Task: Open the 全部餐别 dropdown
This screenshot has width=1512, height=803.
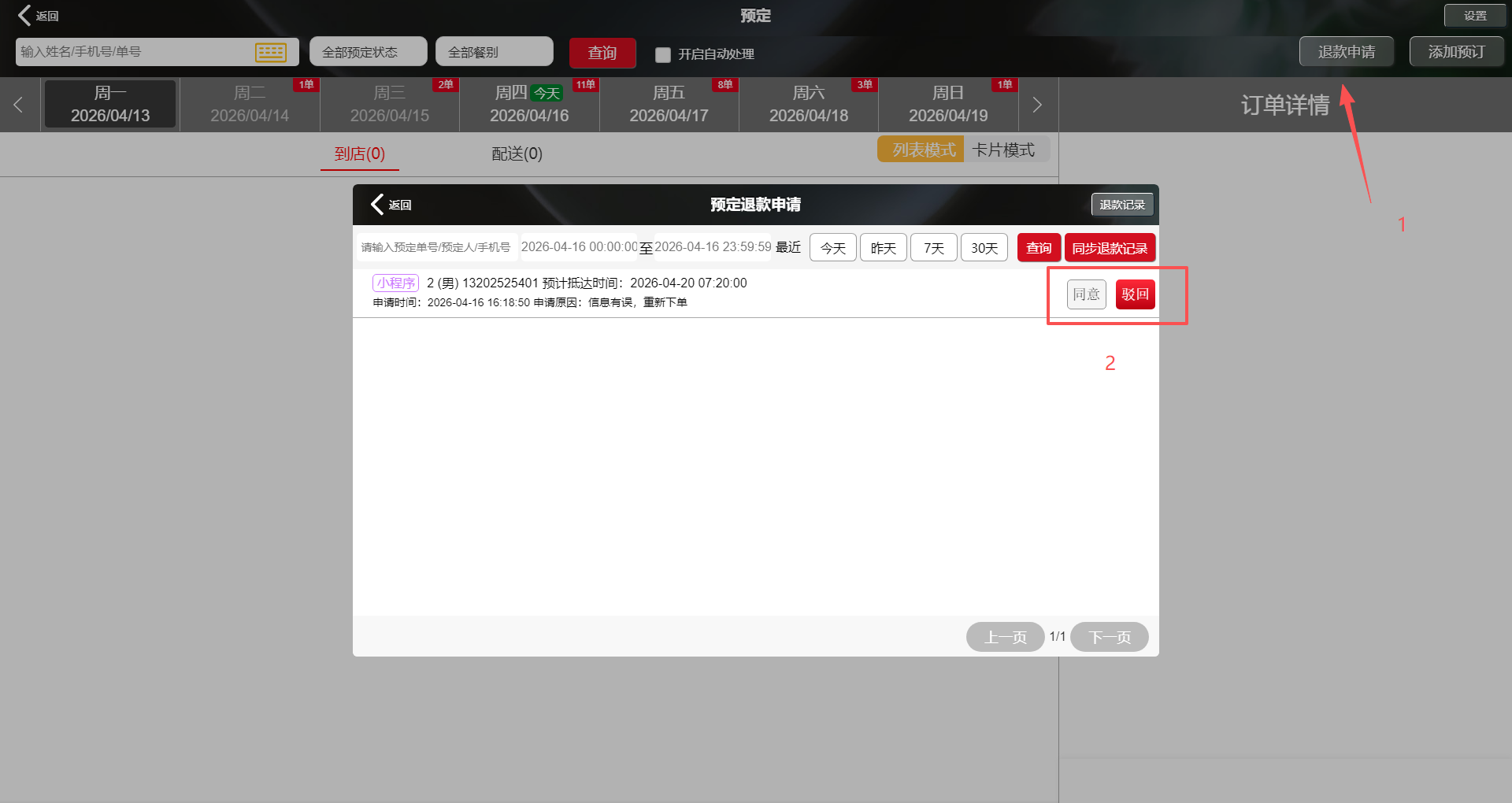Action: point(495,52)
